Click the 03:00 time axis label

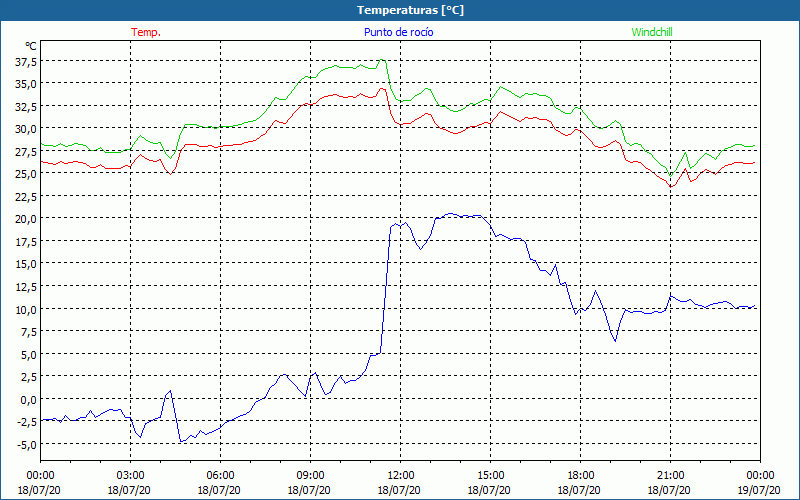(131, 476)
